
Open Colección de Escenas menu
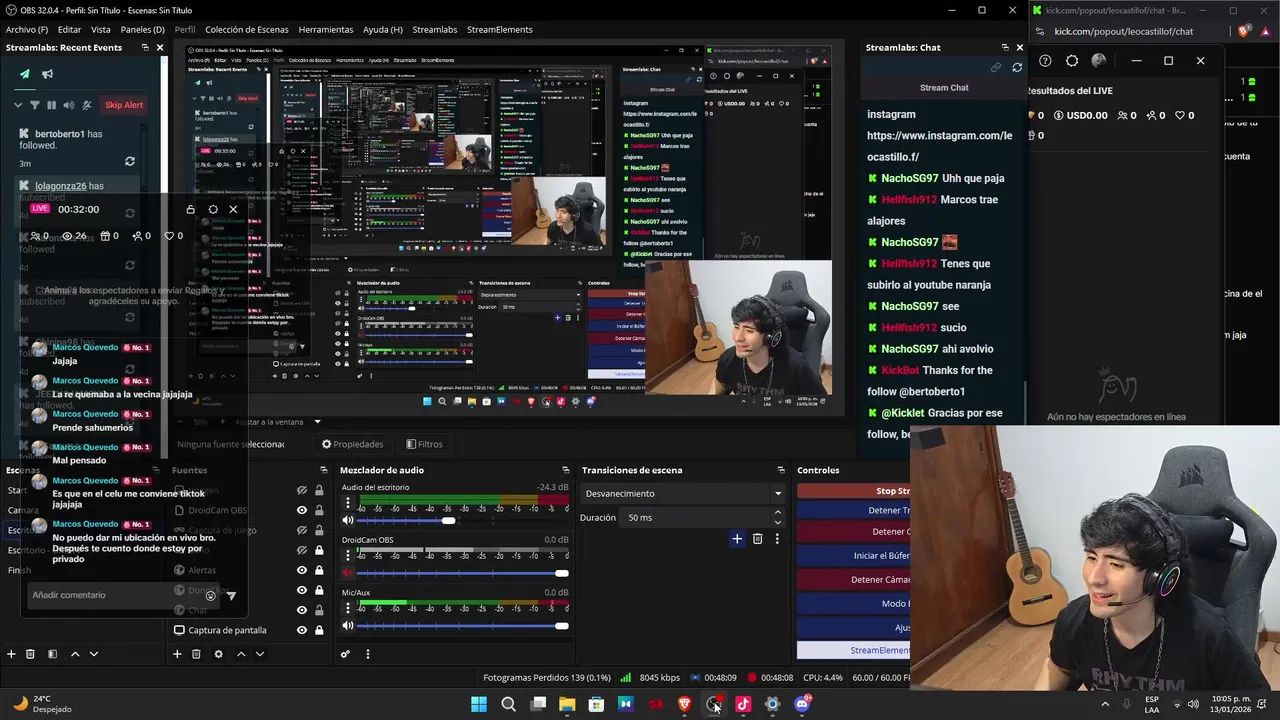pos(247,29)
